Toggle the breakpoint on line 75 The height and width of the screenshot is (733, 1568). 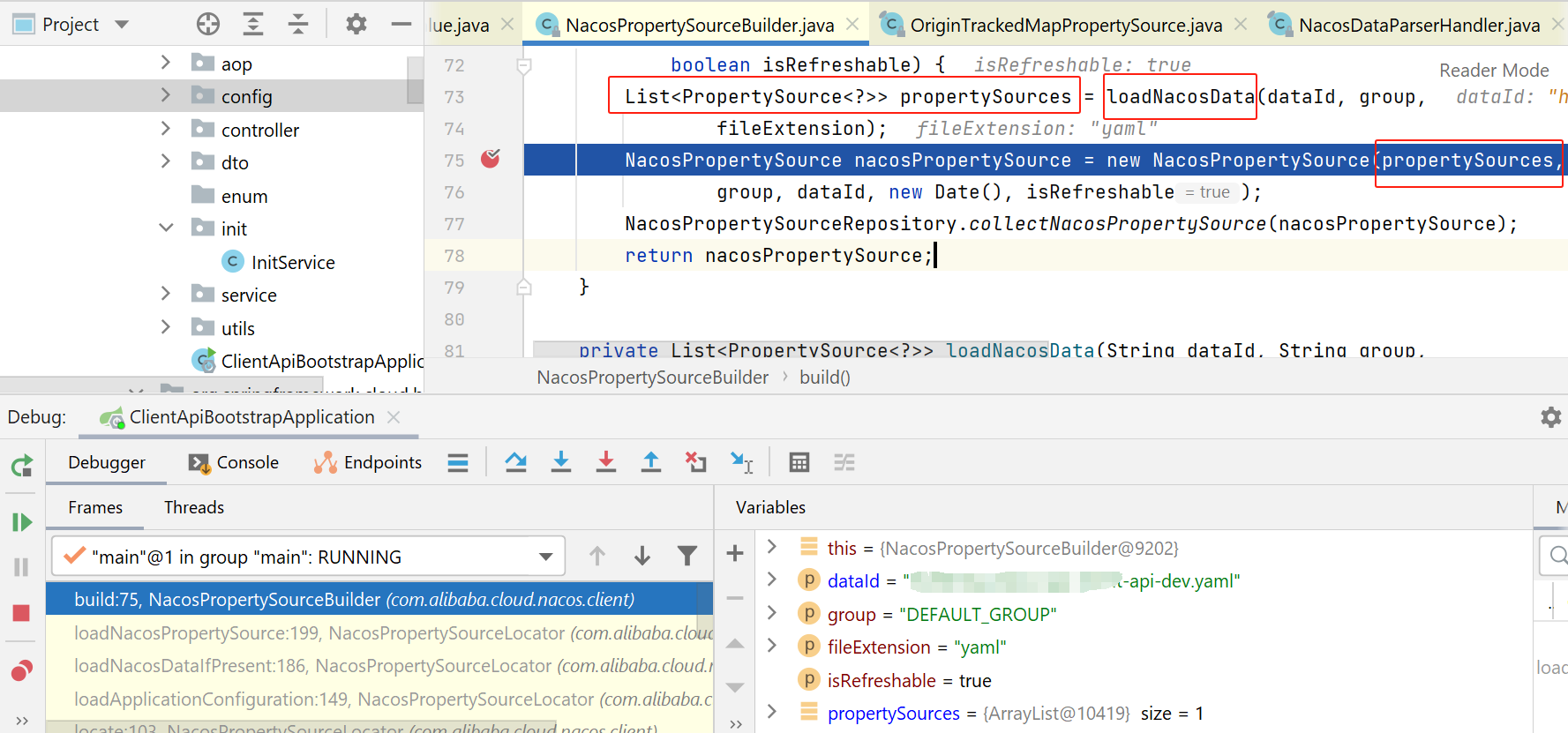tap(491, 159)
